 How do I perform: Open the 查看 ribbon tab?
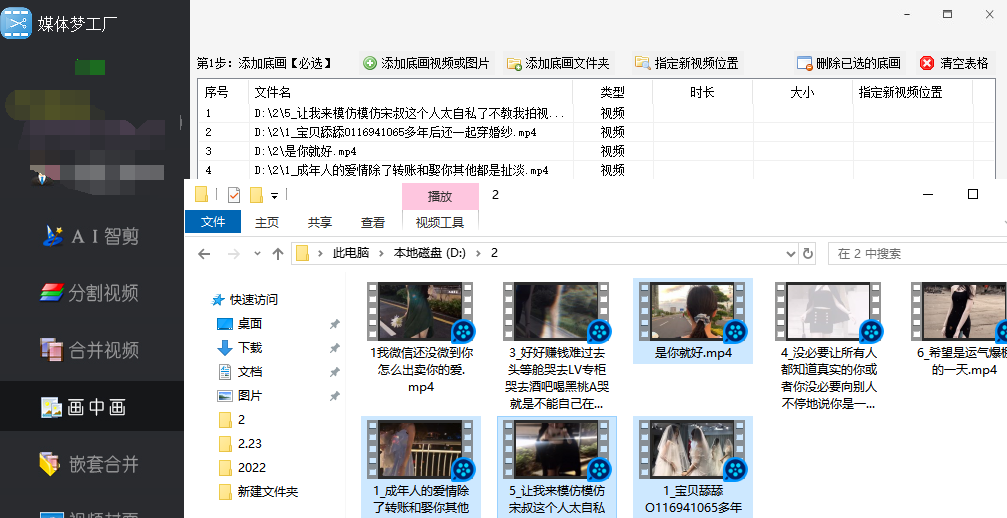372,222
